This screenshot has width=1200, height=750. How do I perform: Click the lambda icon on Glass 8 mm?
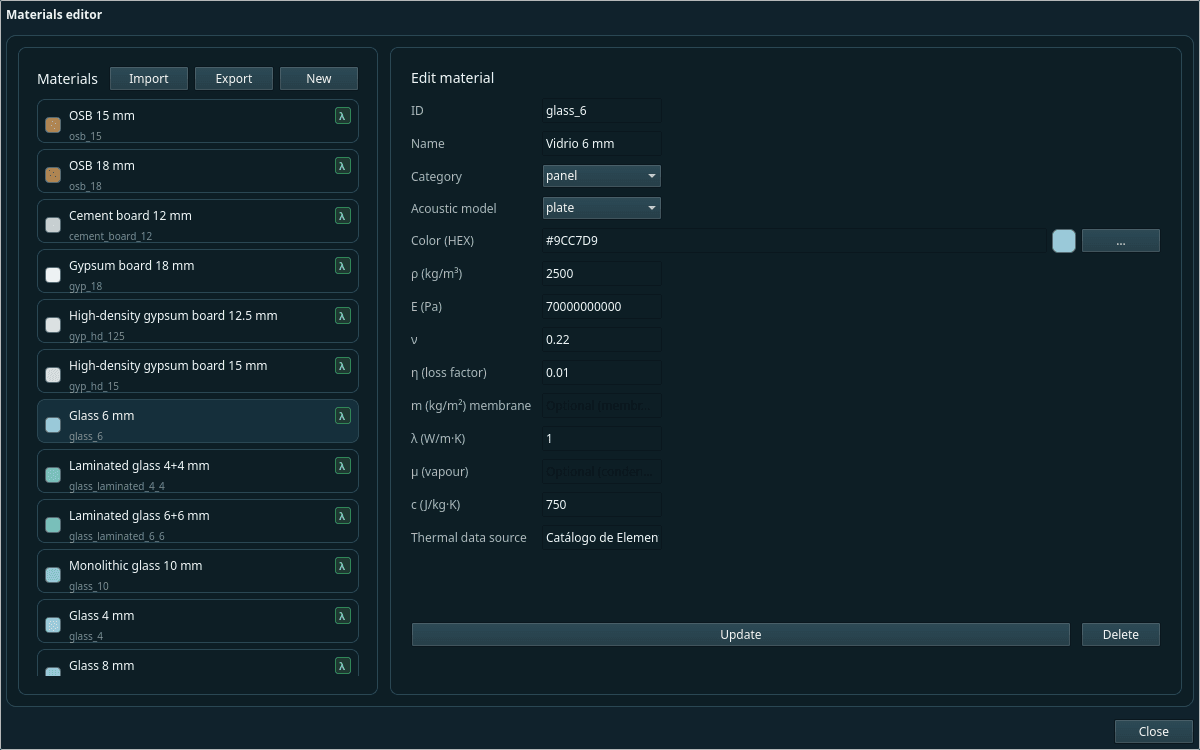click(x=343, y=666)
